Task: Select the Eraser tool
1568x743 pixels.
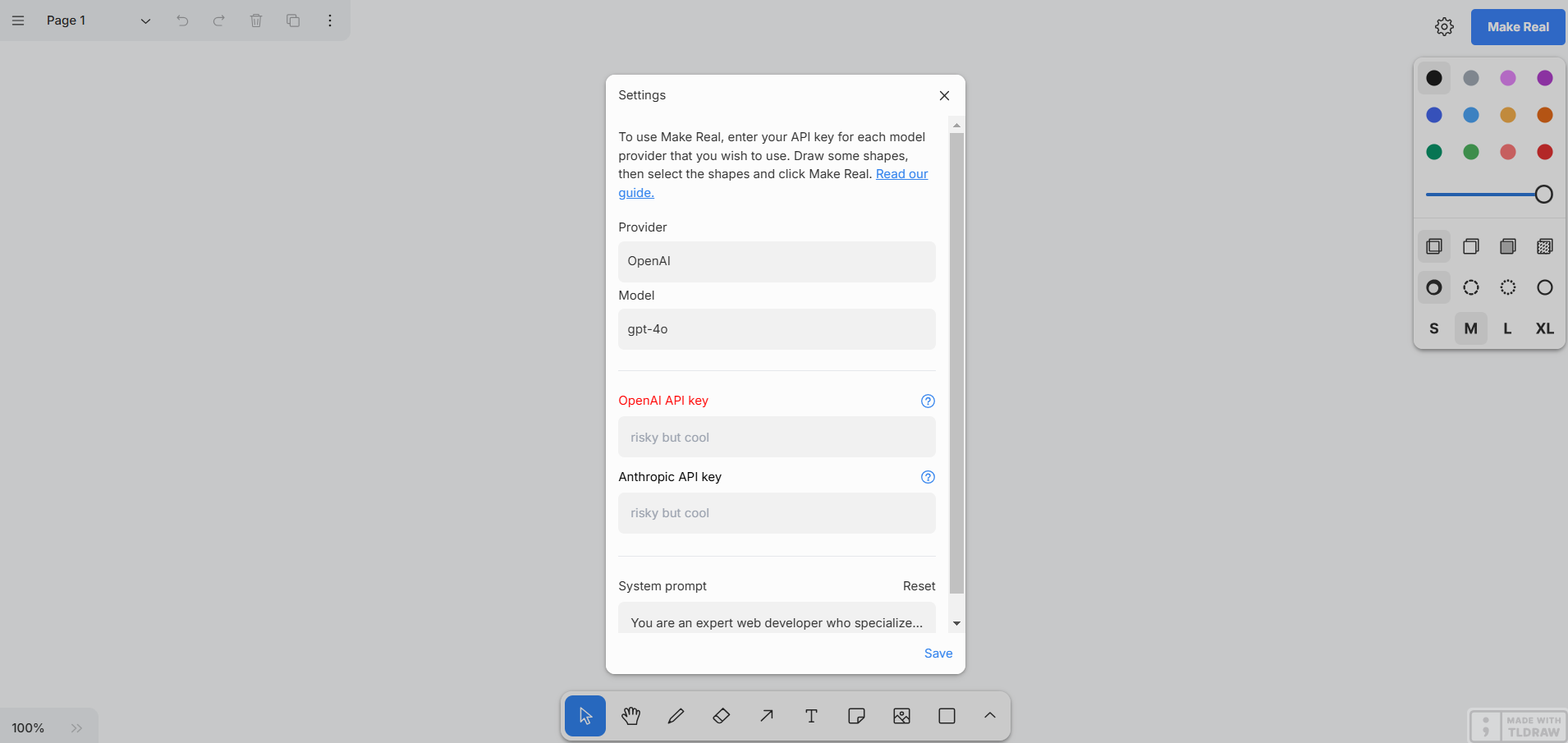Action: pos(720,716)
